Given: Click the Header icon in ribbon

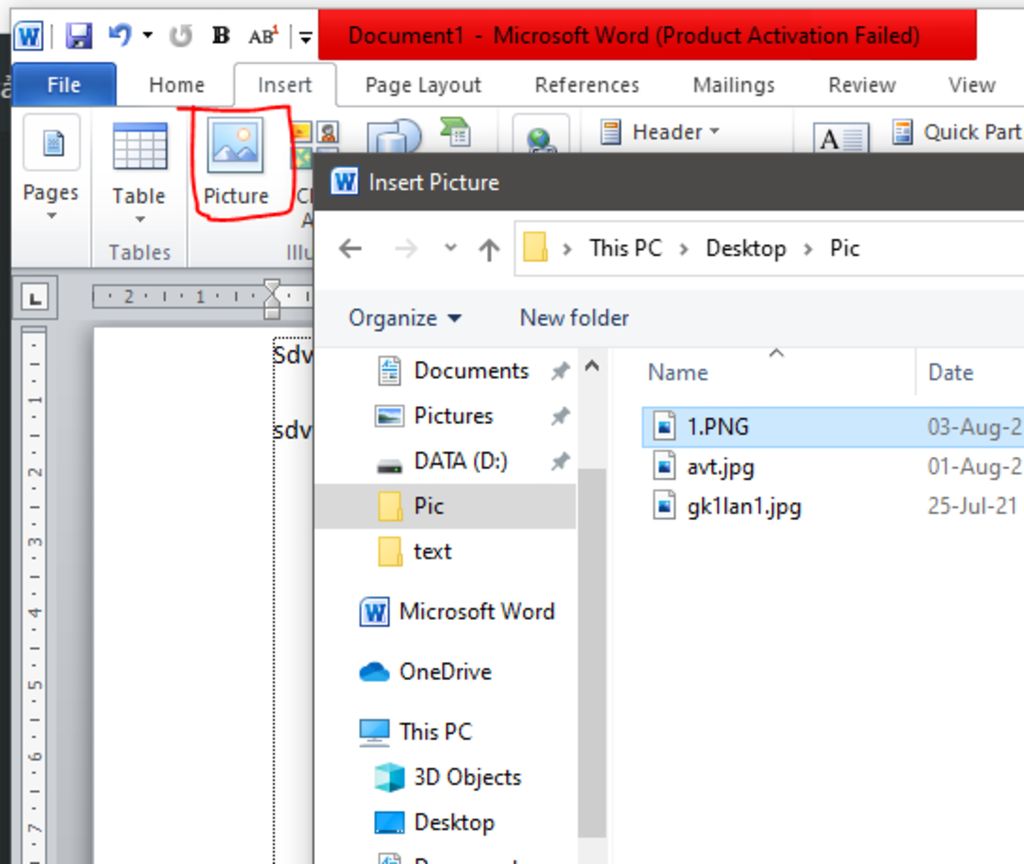Looking at the screenshot, I should pos(611,132).
